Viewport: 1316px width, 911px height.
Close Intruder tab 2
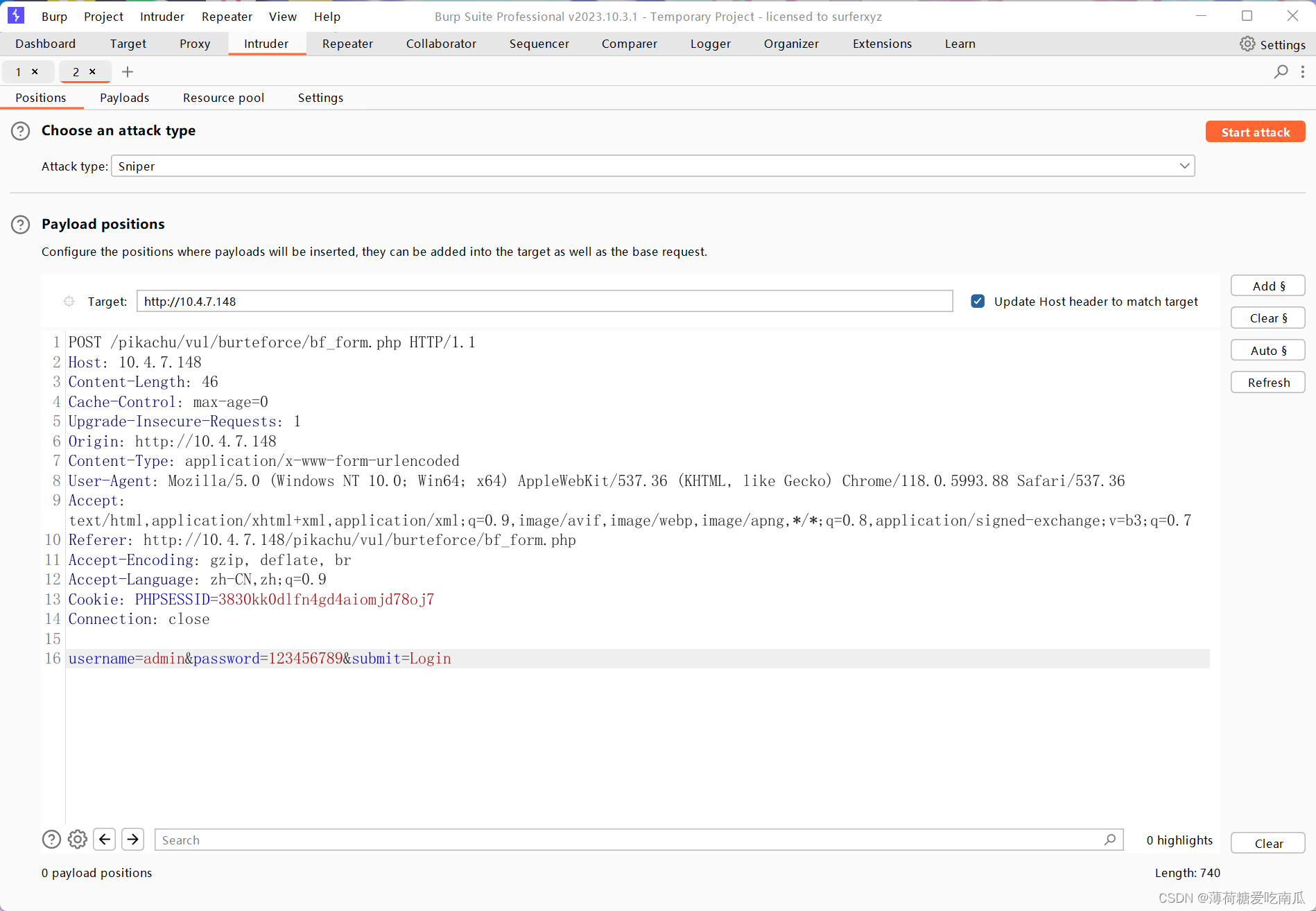(92, 71)
